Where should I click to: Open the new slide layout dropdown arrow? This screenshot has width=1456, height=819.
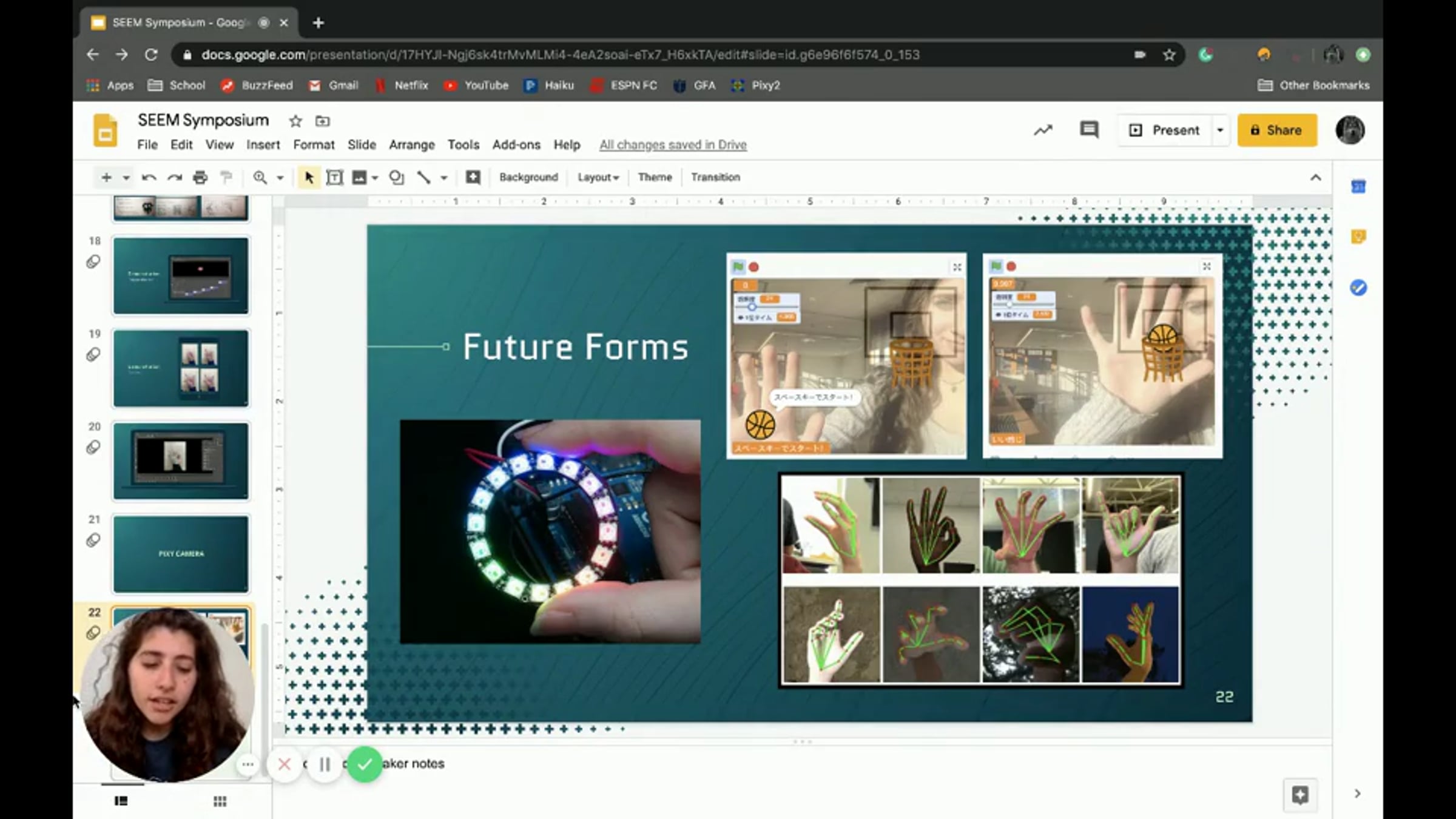126,177
